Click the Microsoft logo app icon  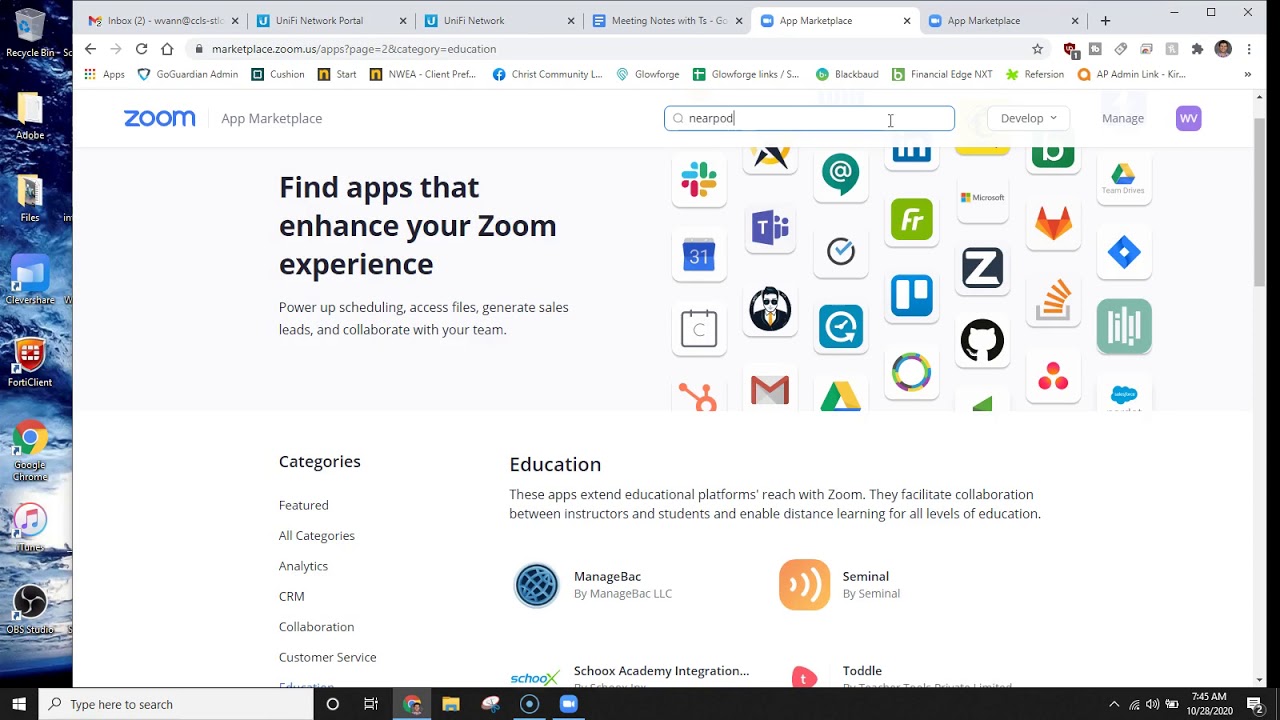[x=982, y=197]
